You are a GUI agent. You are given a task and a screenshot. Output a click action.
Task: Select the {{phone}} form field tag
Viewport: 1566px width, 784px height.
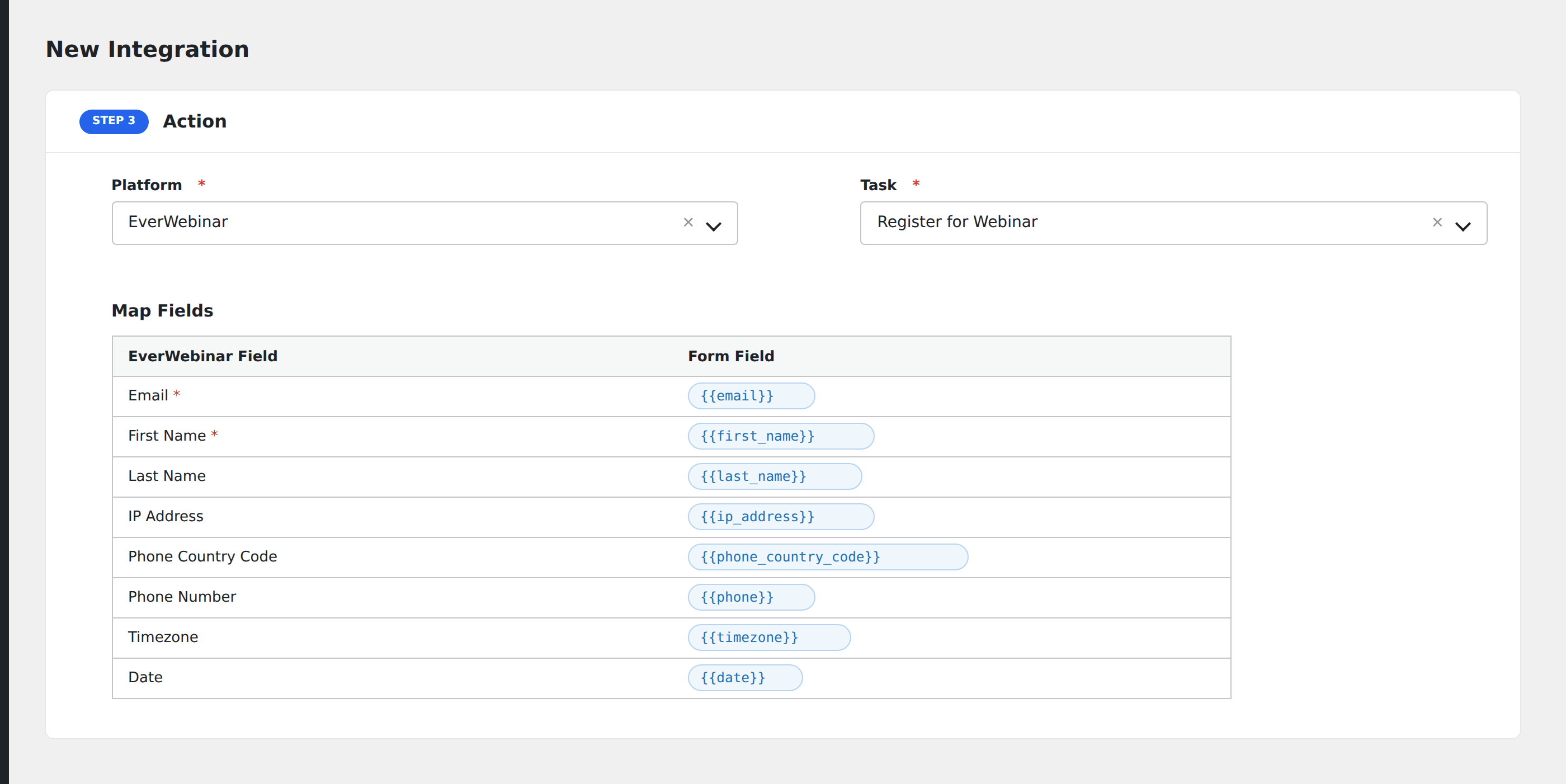click(751, 597)
